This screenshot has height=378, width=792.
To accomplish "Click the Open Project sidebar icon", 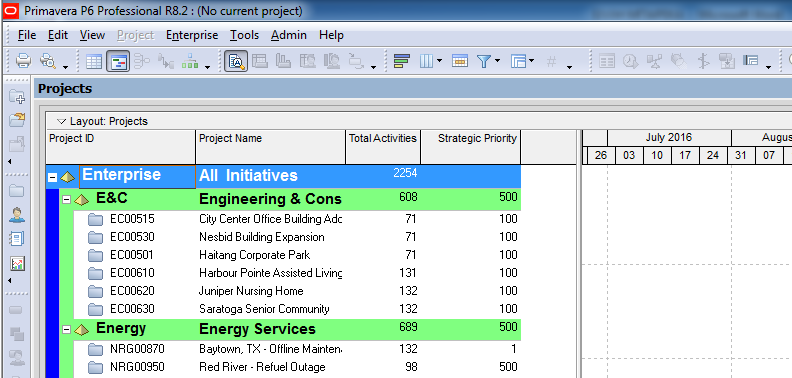I will point(17,120).
